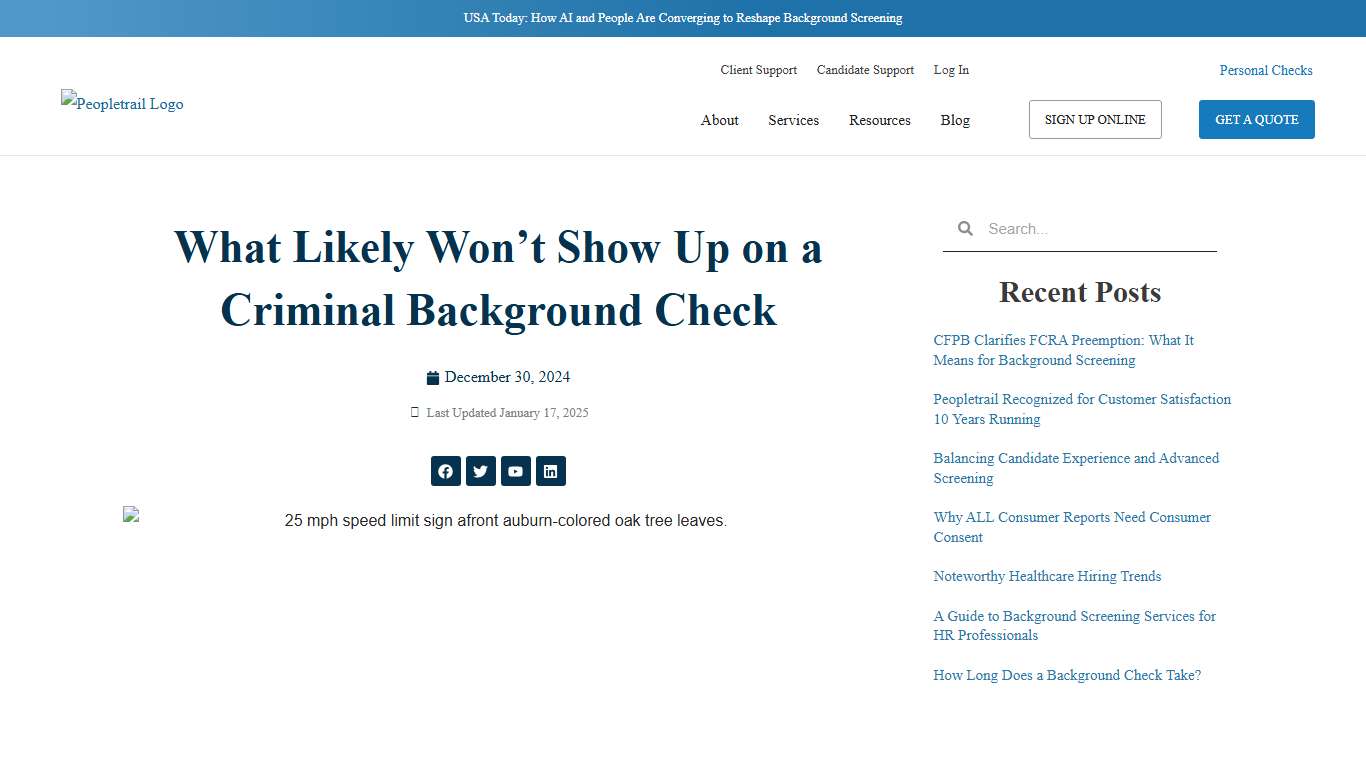Screen dimensions: 1366x768
Task: Open the Log In menu item
Action: 950,70
